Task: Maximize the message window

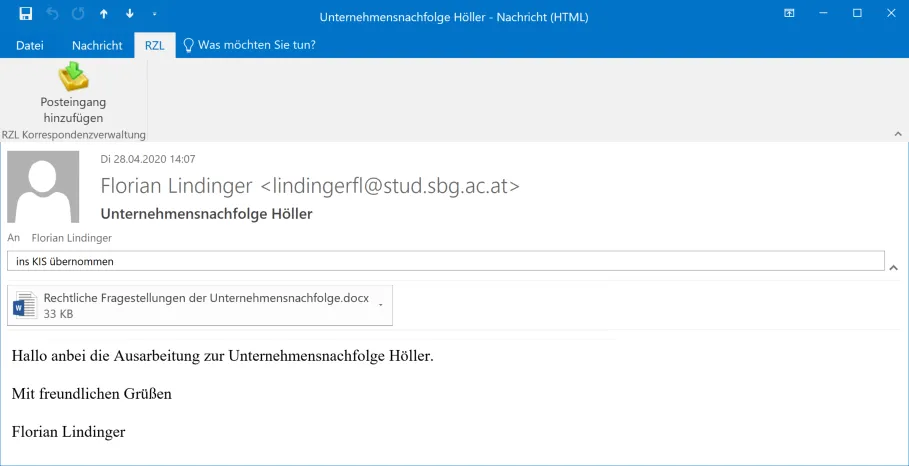Action: 857,13
